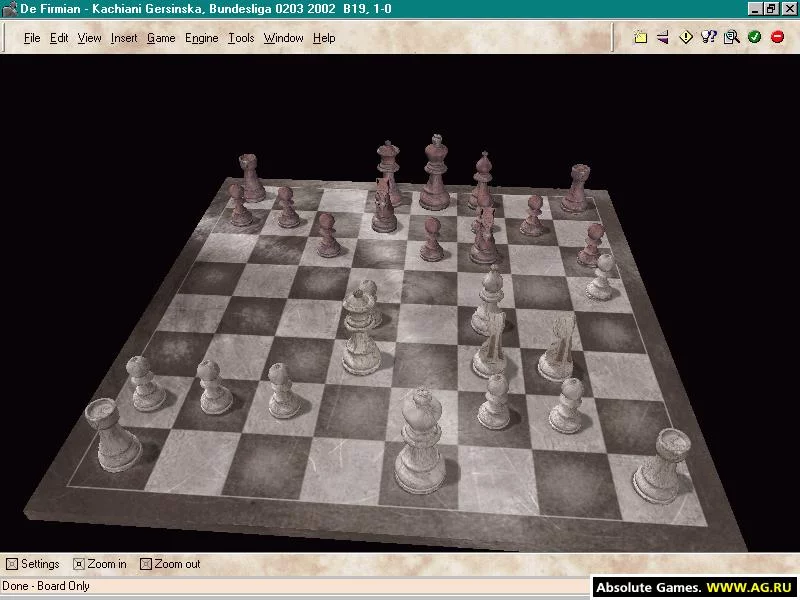Select the white queen in mid-board
Screen dimensions: 800x600
(360, 333)
